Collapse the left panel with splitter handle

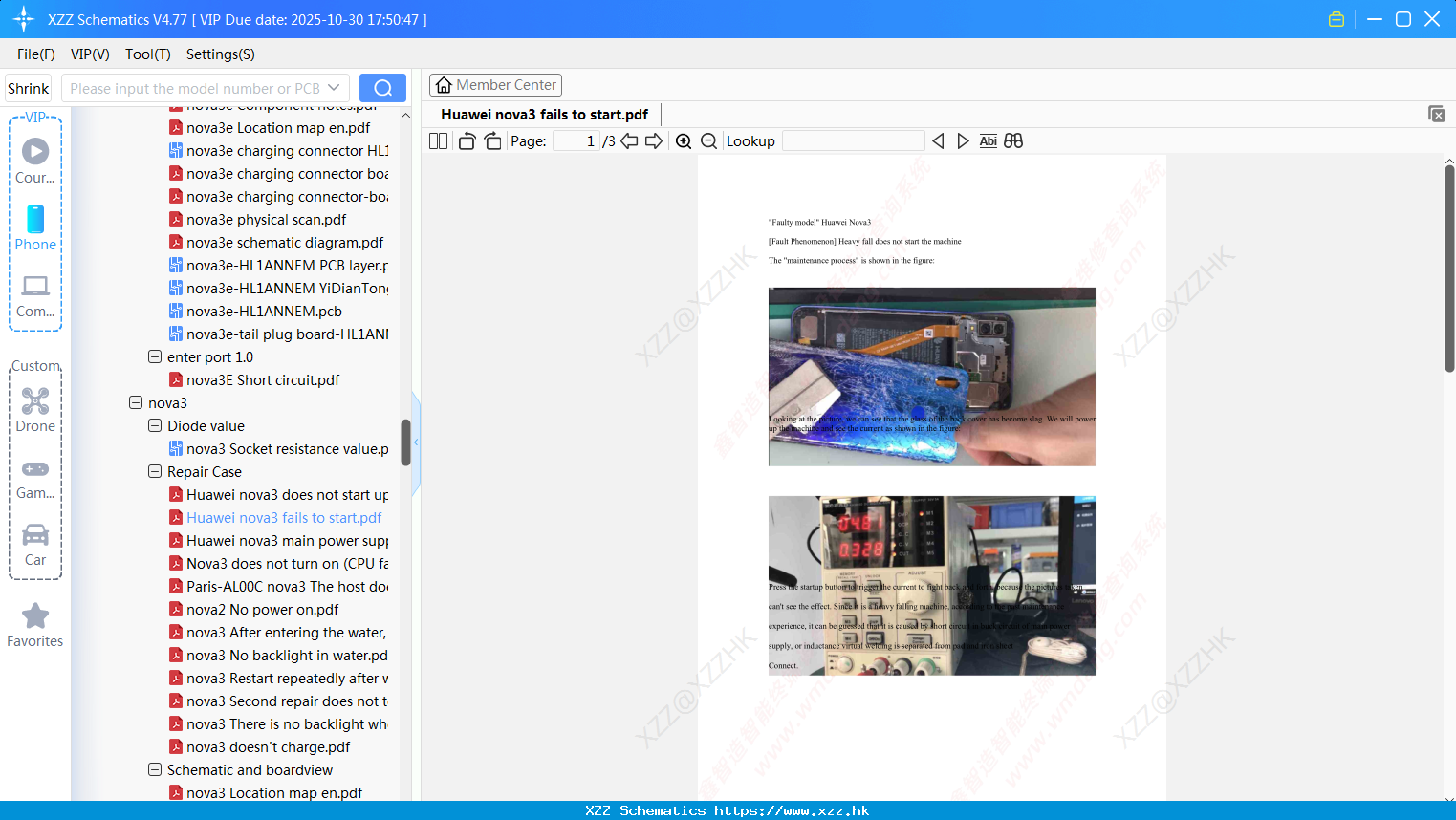416,442
